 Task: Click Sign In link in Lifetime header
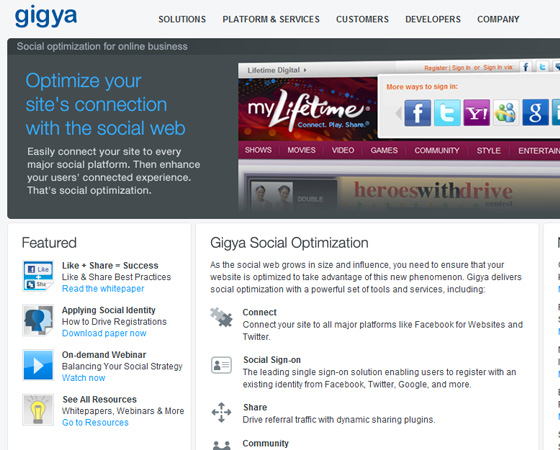click(x=461, y=68)
